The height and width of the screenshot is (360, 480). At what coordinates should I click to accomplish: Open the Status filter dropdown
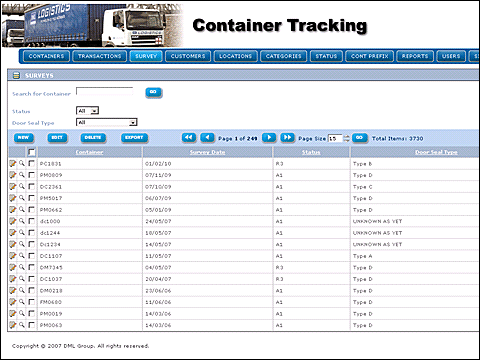point(87,111)
